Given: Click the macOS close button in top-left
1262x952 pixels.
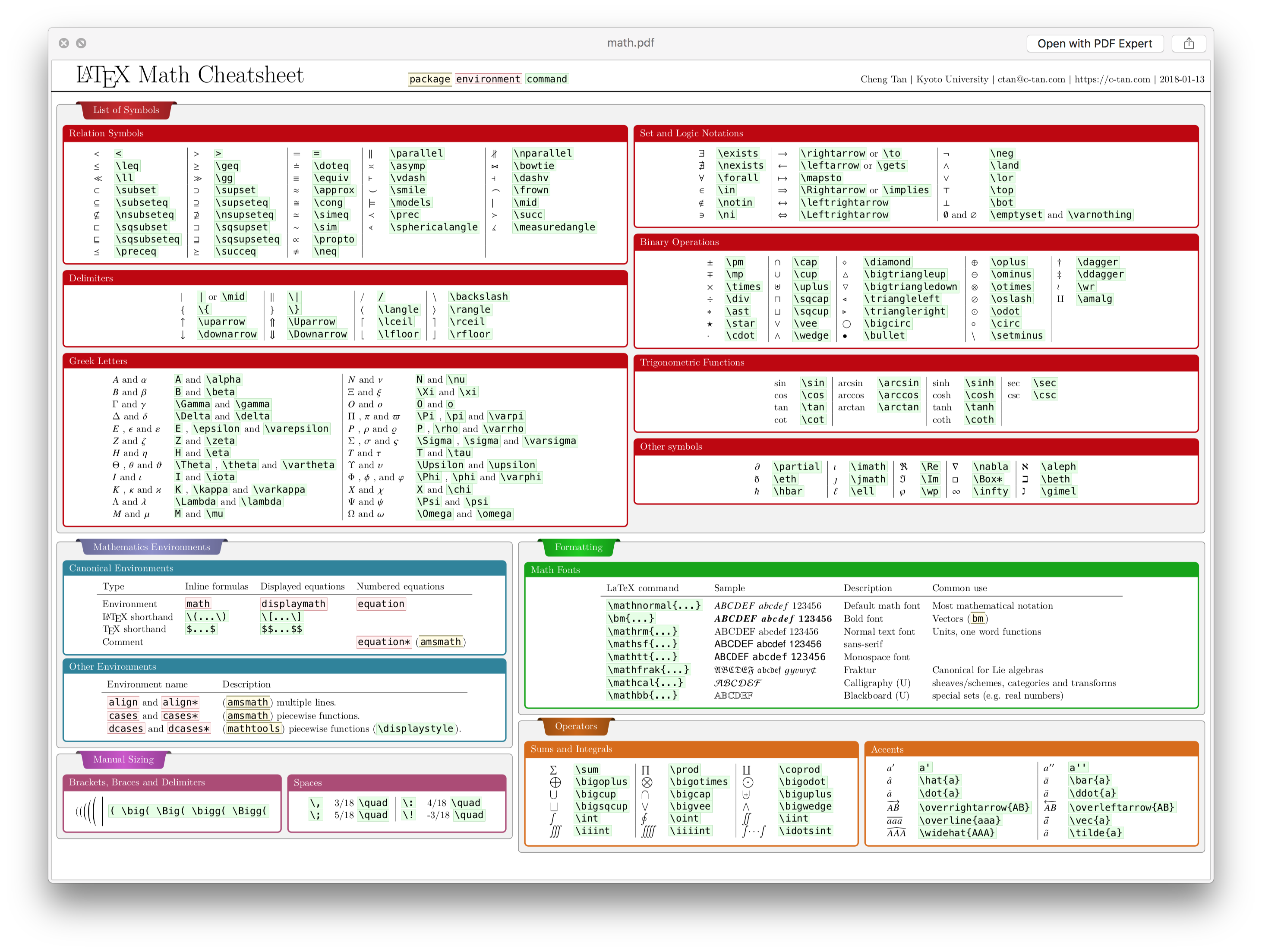Looking at the screenshot, I should pyautogui.click(x=64, y=43).
